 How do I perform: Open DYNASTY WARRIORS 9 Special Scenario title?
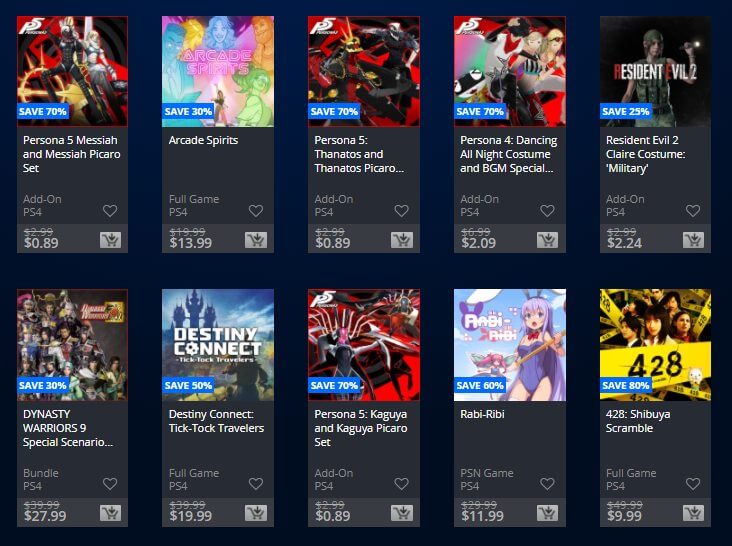coord(68,428)
